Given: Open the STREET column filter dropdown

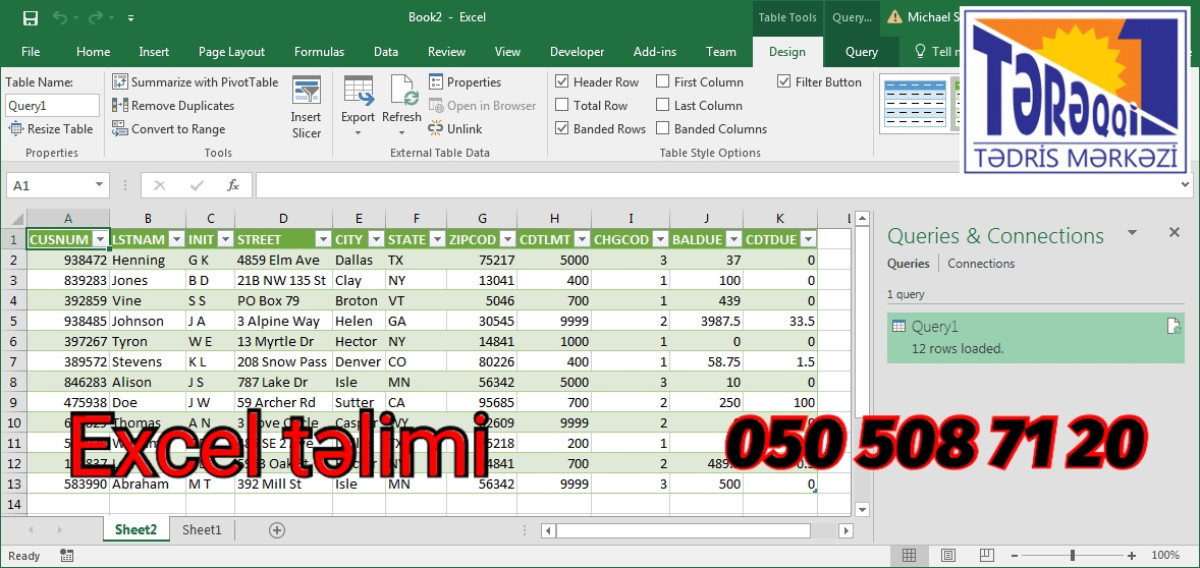Looking at the screenshot, I should tap(323, 240).
